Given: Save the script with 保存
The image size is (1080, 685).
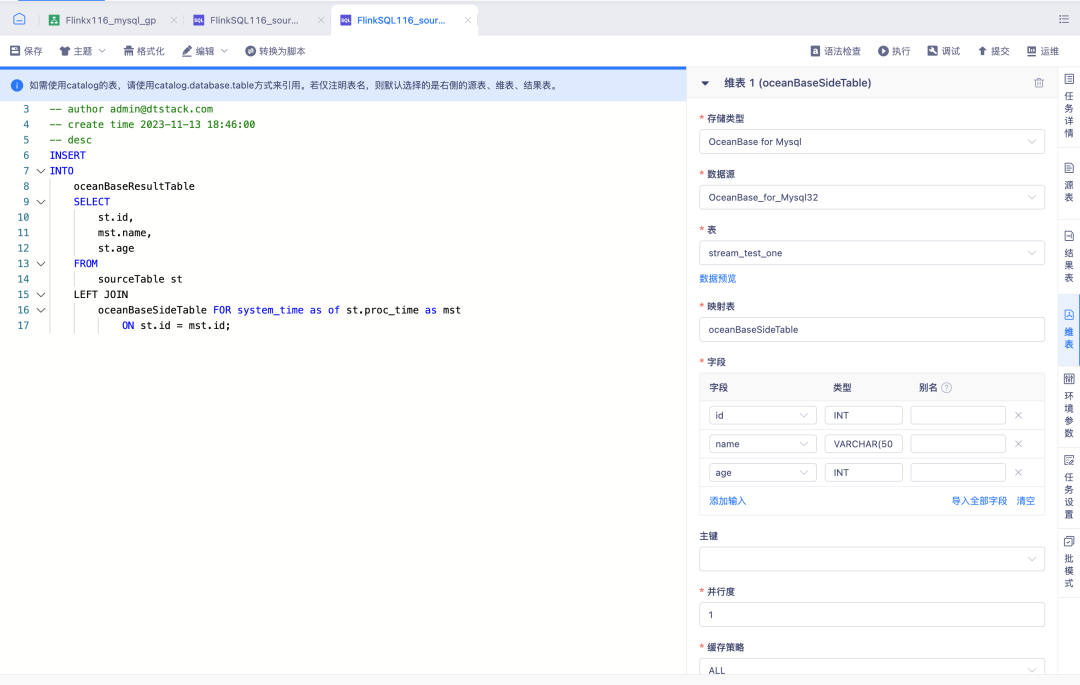Looking at the screenshot, I should (26, 51).
